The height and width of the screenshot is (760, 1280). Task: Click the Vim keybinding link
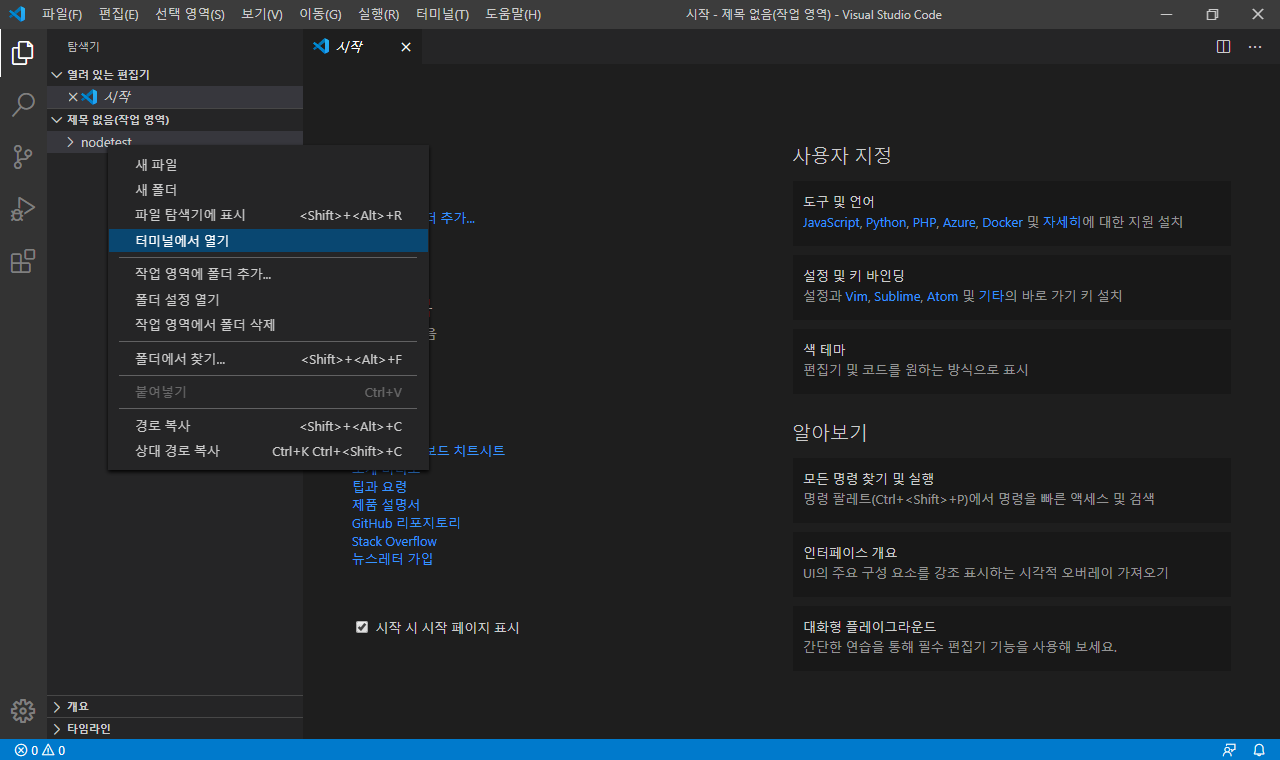[856, 296]
